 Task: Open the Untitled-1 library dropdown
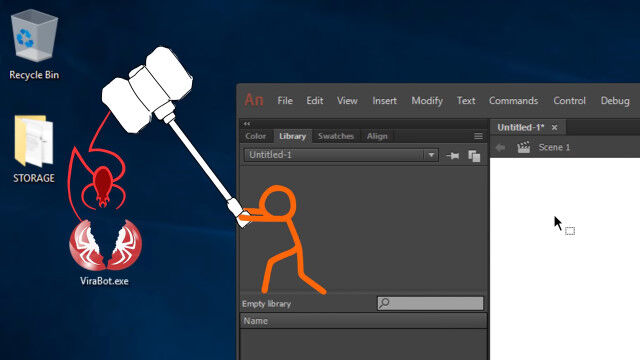tap(341, 155)
